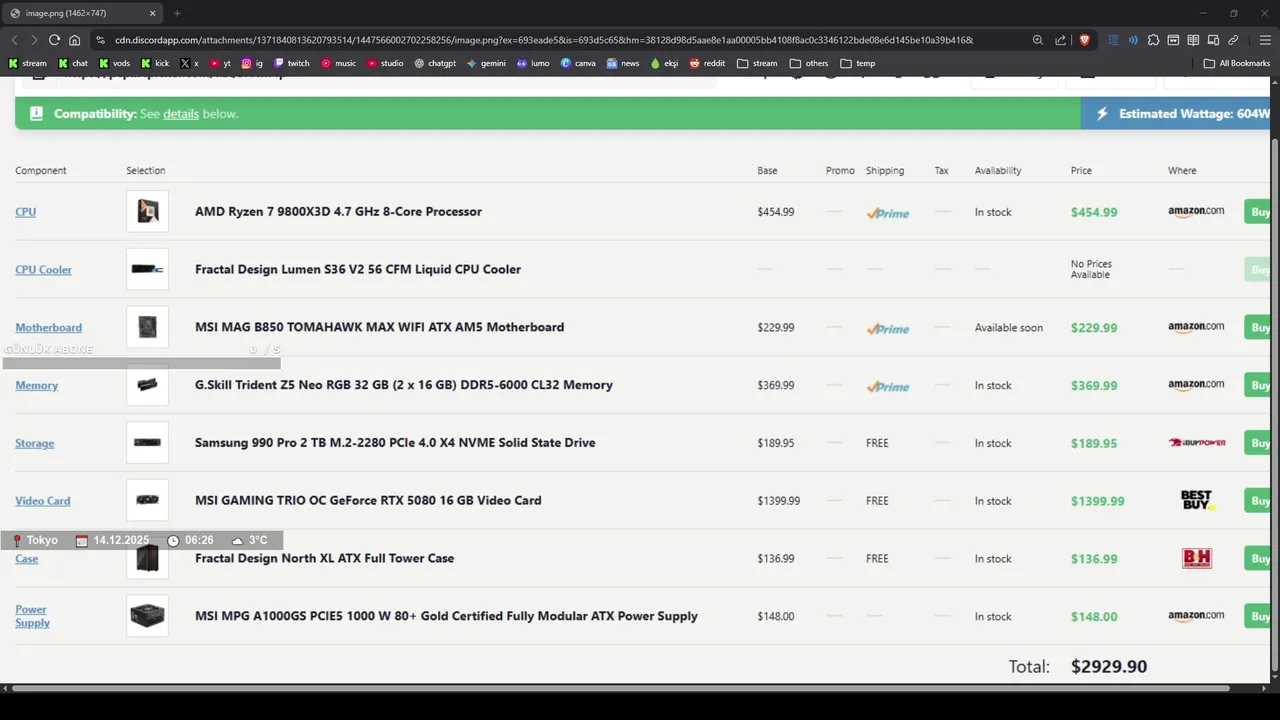Click the CPU component link
This screenshot has height=720, width=1280.
click(x=26, y=212)
